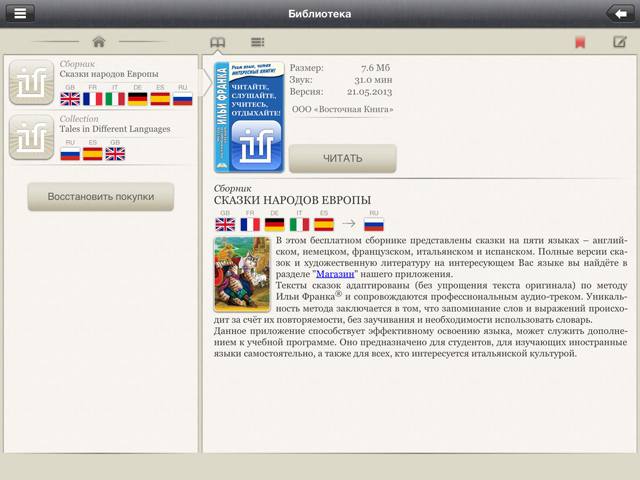This screenshot has width=640, height=480.
Task: Tap the Восстановить покупки button
Action: (101, 196)
